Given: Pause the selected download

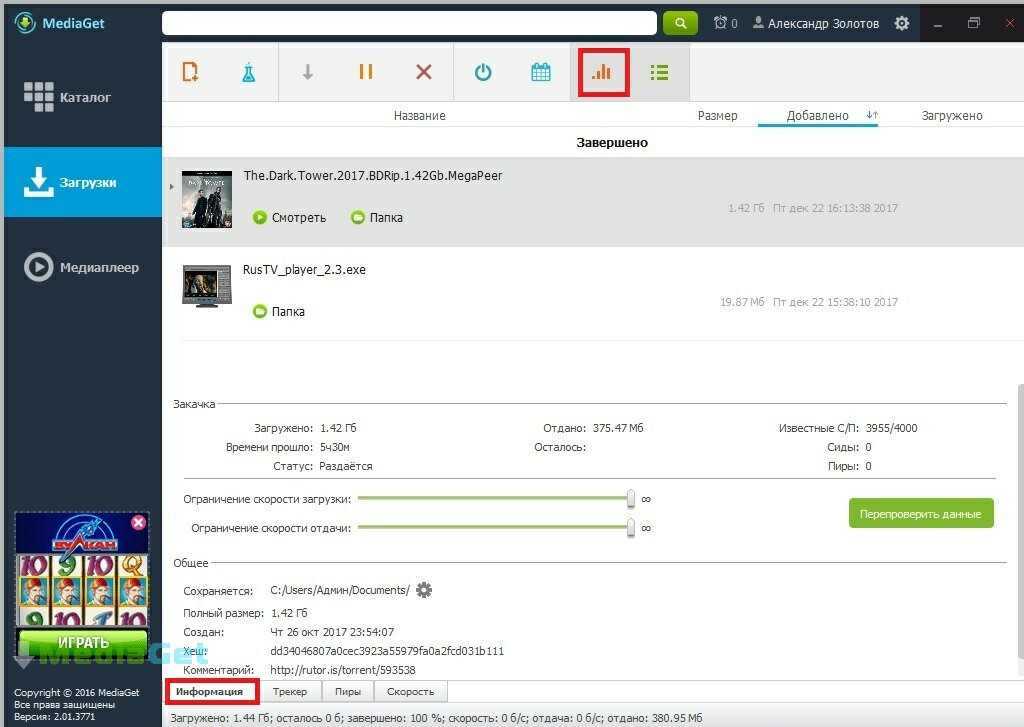Looking at the screenshot, I should (365, 72).
